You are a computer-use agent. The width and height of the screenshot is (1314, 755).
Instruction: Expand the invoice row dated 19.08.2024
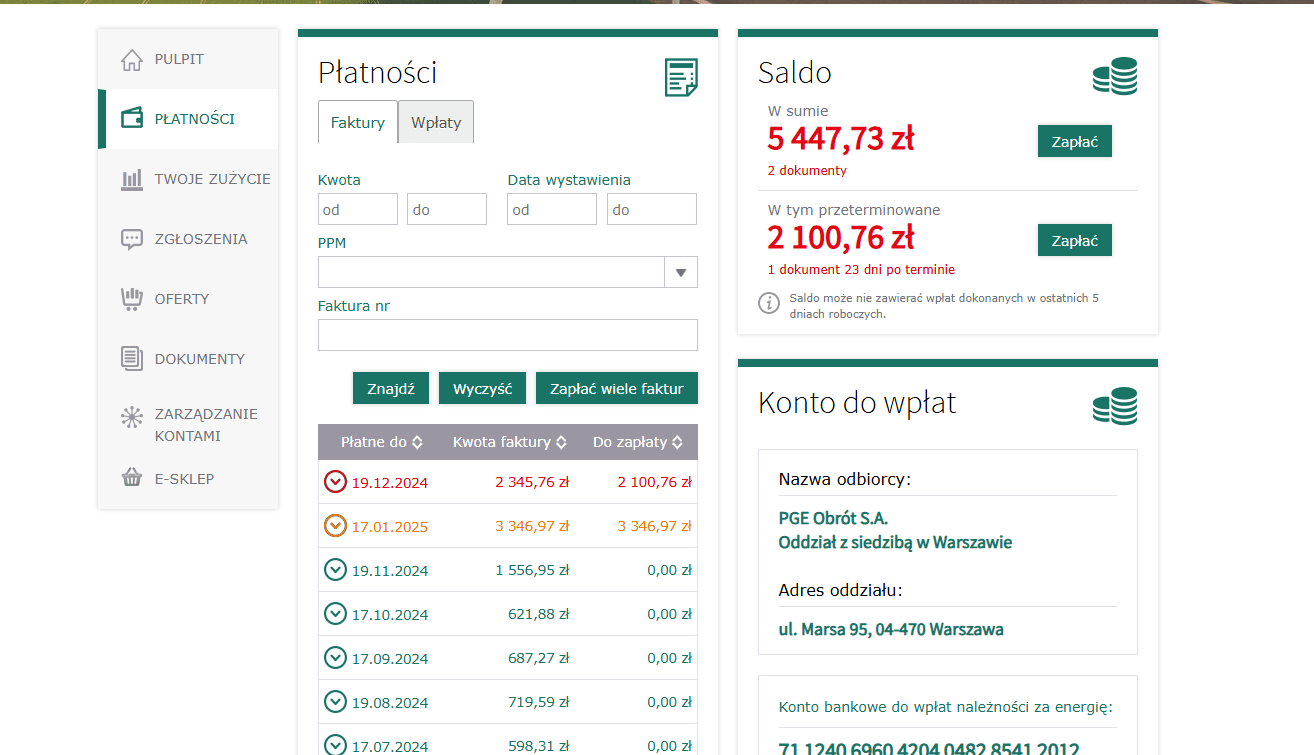335,702
